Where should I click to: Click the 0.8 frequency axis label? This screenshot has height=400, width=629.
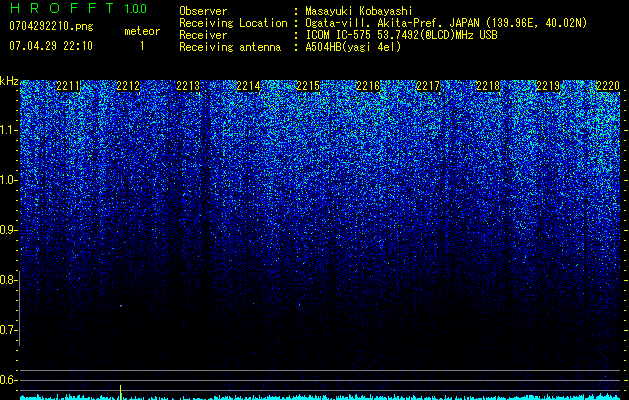[x=8, y=280]
